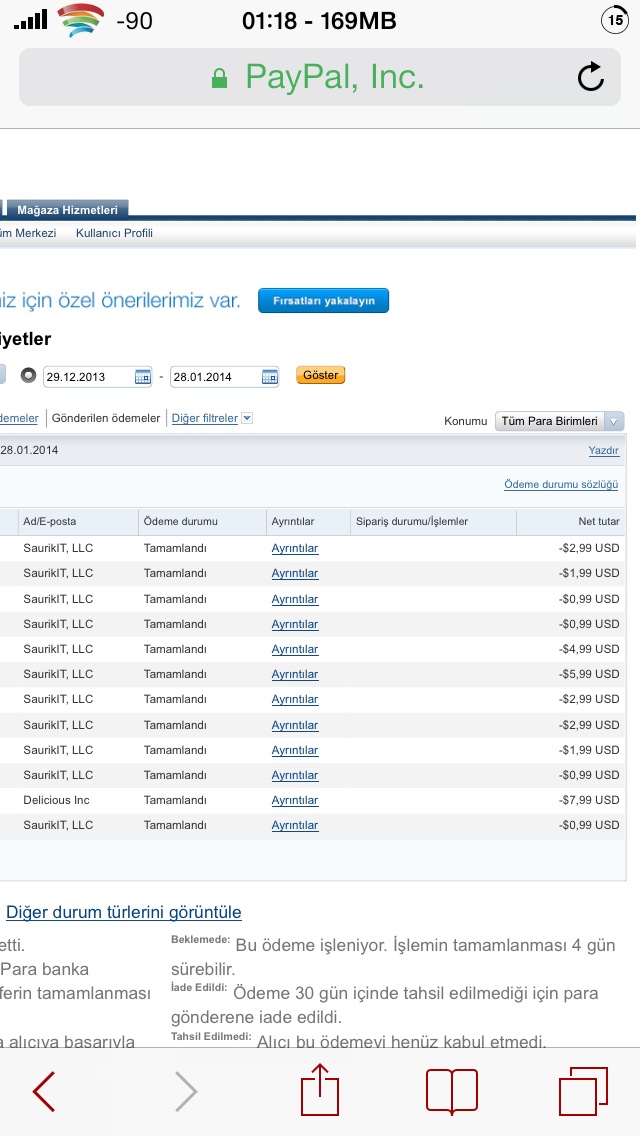Tap the green padlock security icon
Image resolution: width=640 pixels, height=1136 pixels.
point(219,78)
